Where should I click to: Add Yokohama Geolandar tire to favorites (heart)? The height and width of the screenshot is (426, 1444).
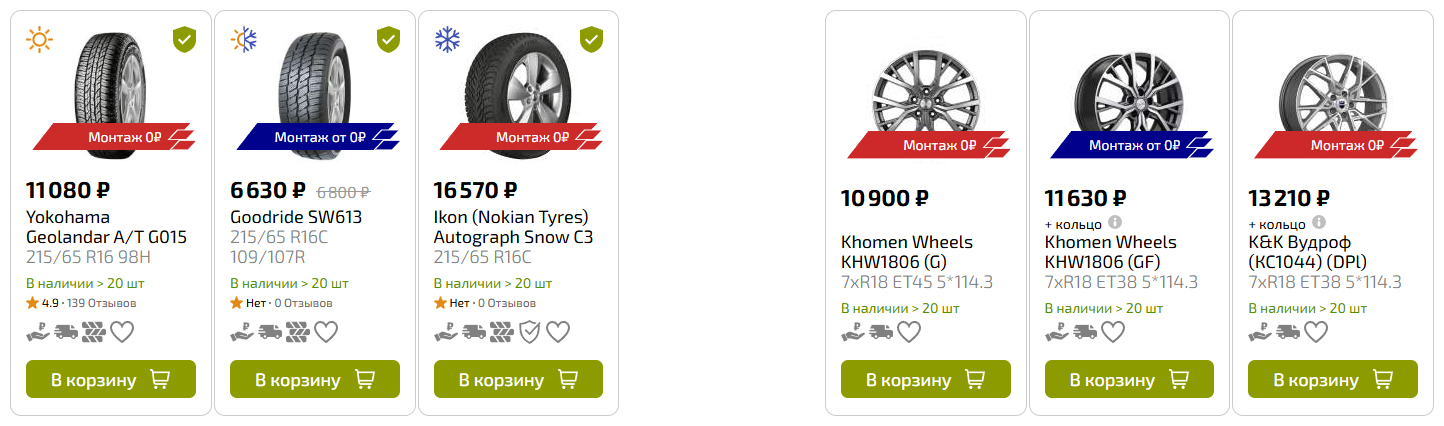click(122, 332)
